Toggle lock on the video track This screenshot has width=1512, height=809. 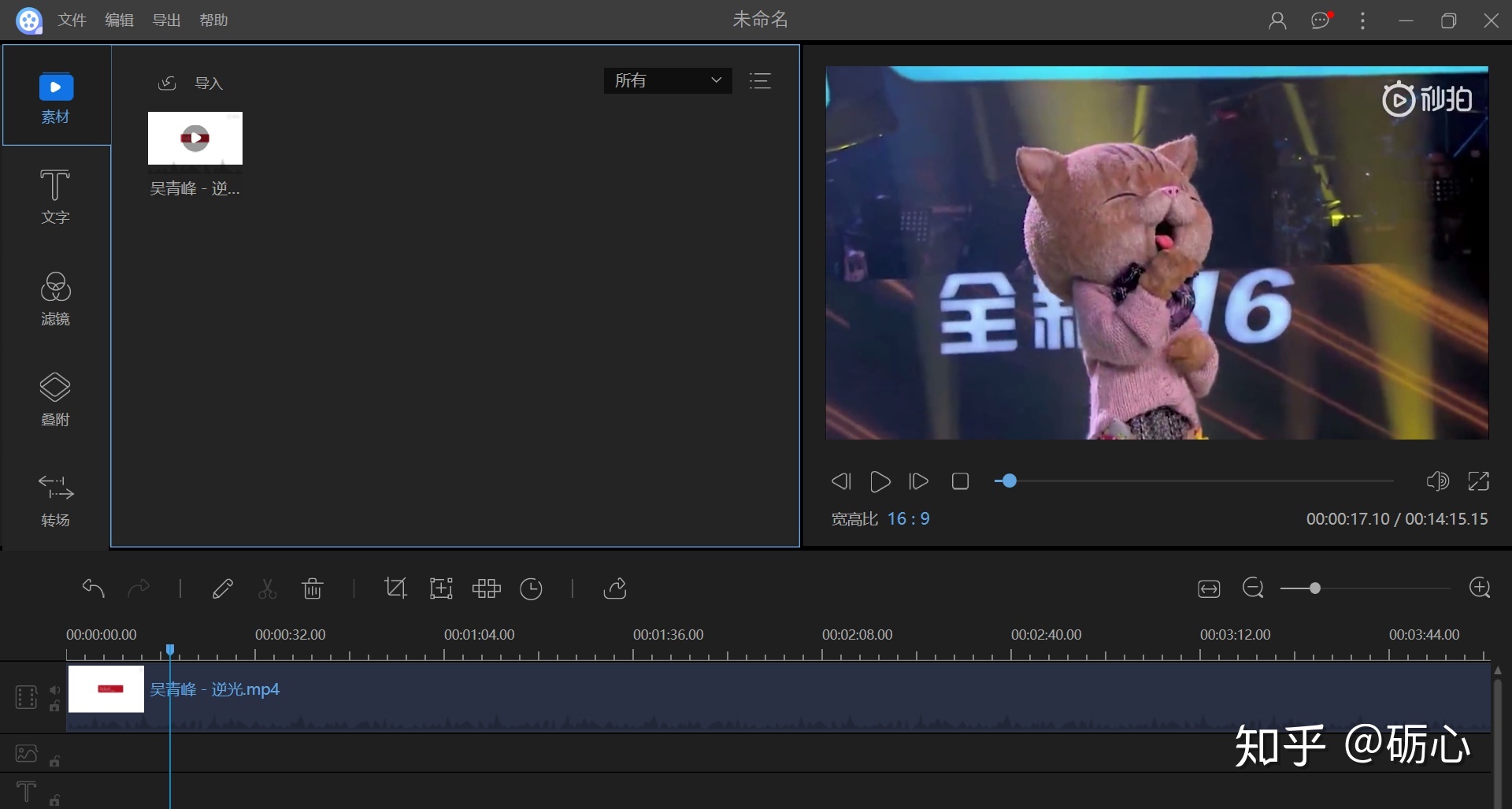(x=55, y=707)
